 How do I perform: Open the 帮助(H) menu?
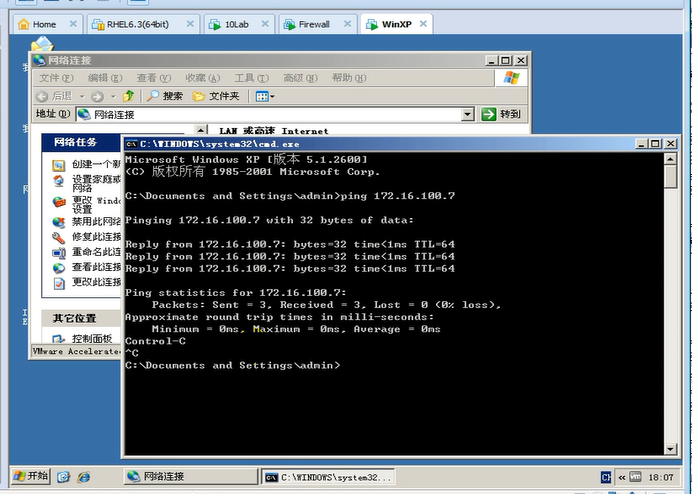tap(349, 78)
